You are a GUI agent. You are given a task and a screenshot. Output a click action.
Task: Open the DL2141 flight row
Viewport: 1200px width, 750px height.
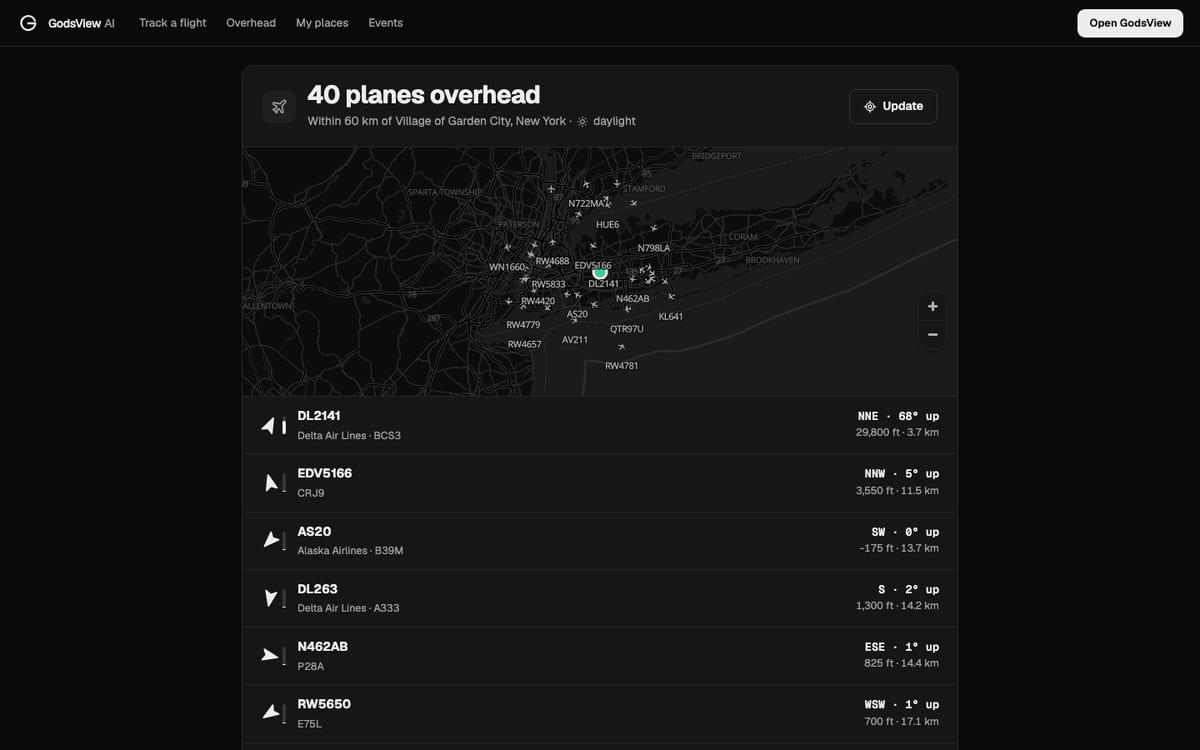[x=600, y=426]
